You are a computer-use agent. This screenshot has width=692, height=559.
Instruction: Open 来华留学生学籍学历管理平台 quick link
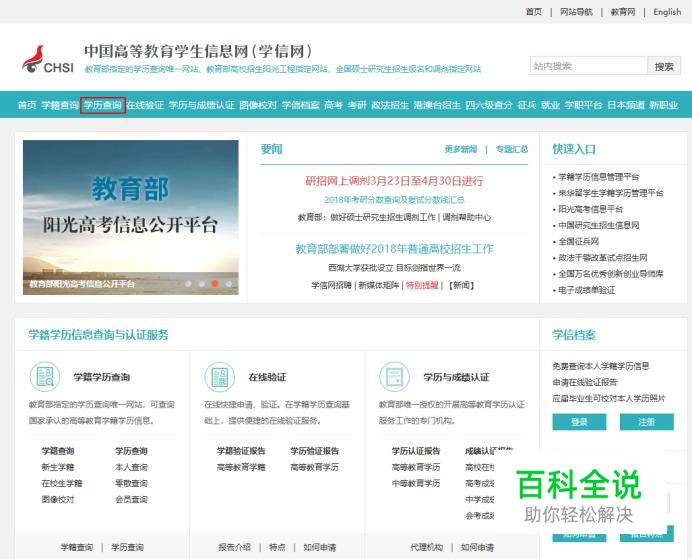(611, 193)
